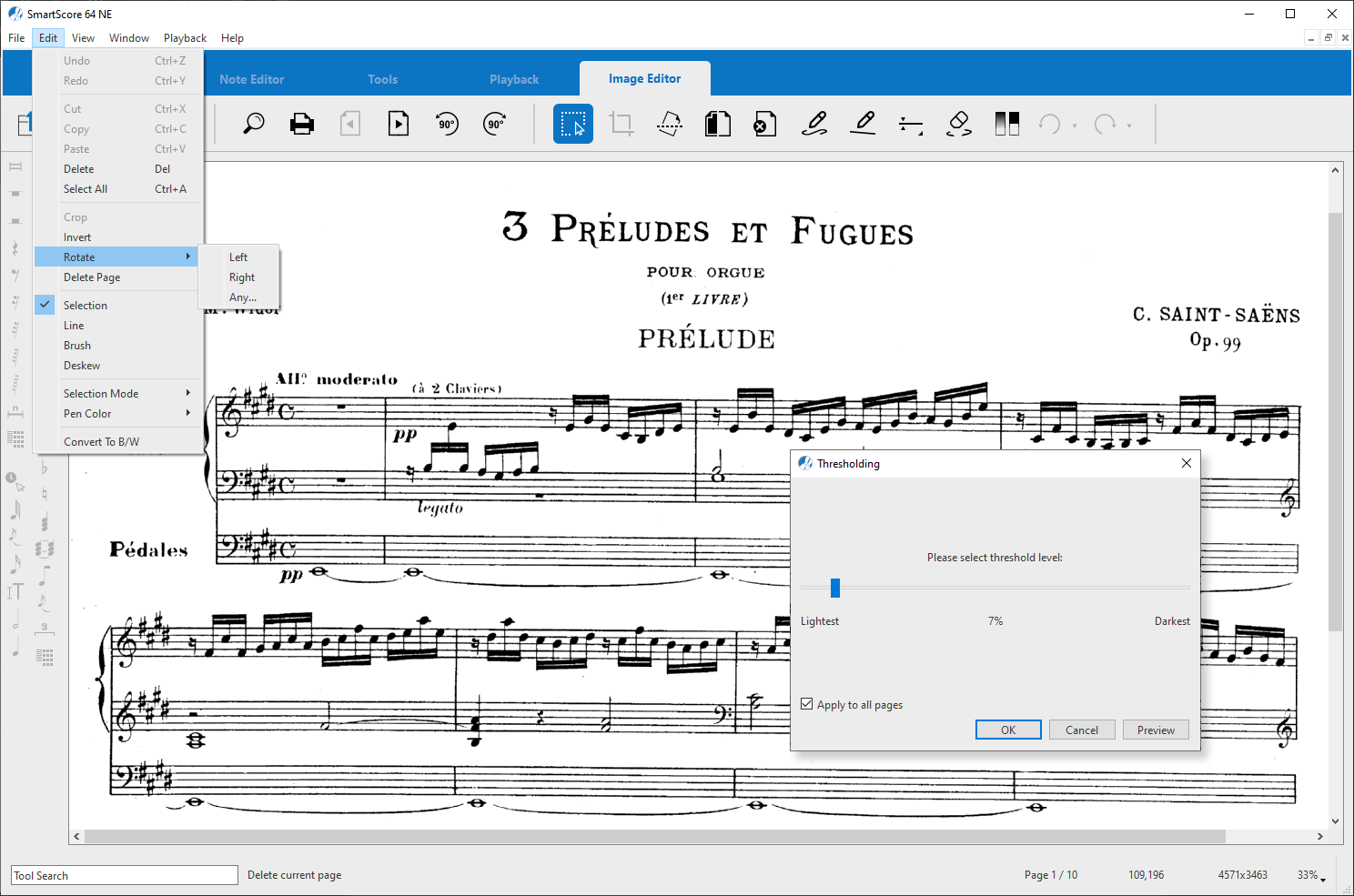Select the text T tool in palette
Image resolution: width=1354 pixels, height=896 pixels.
point(15,592)
